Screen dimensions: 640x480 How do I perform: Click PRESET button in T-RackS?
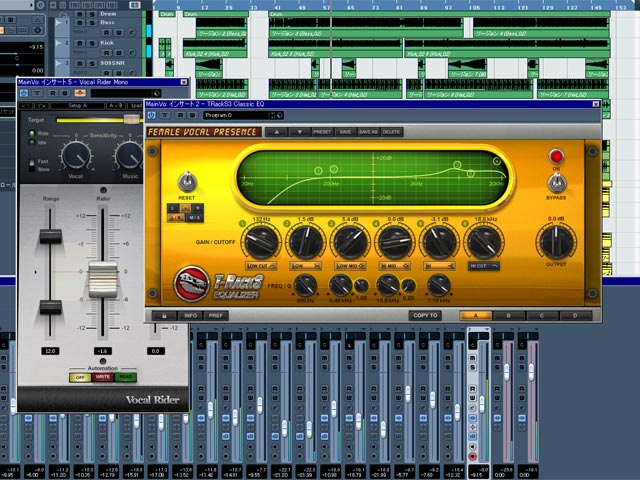[322, 132]
